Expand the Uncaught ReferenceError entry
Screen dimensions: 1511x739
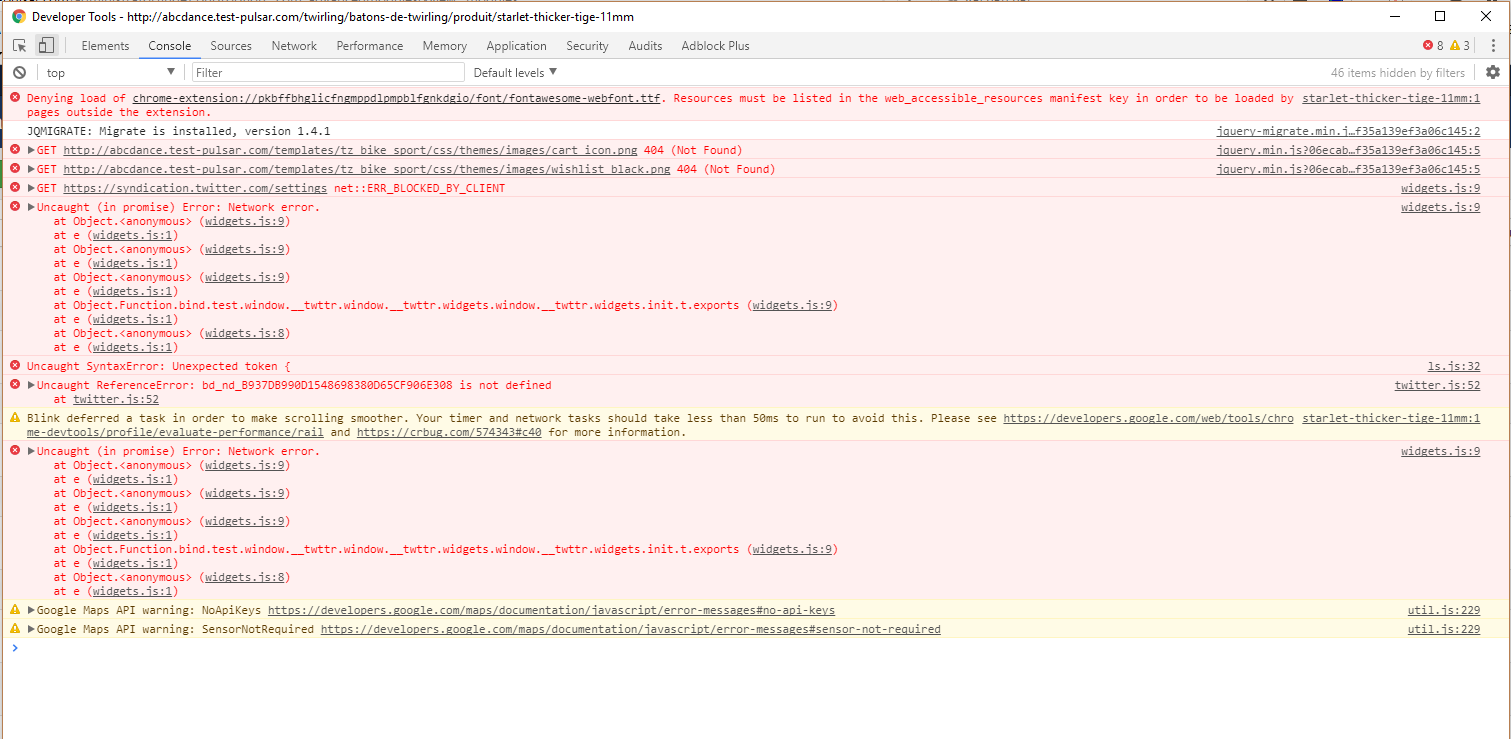[x=31, y=386]
